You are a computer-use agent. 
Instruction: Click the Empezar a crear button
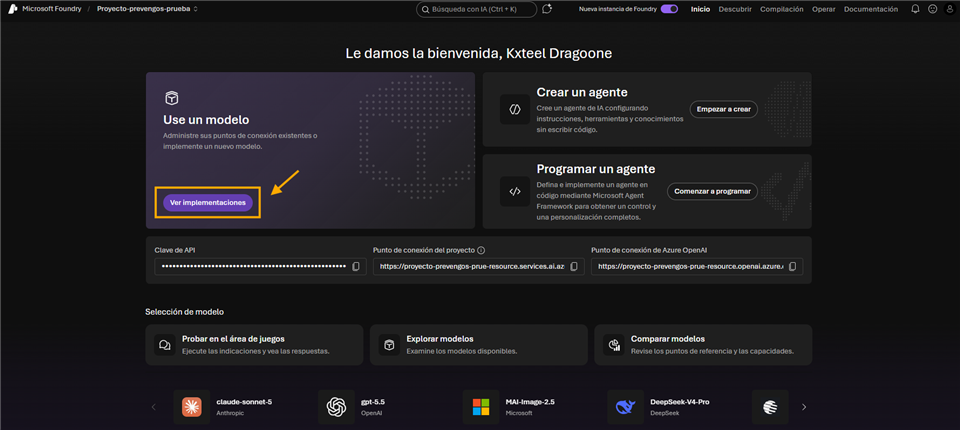click(724, 109)
